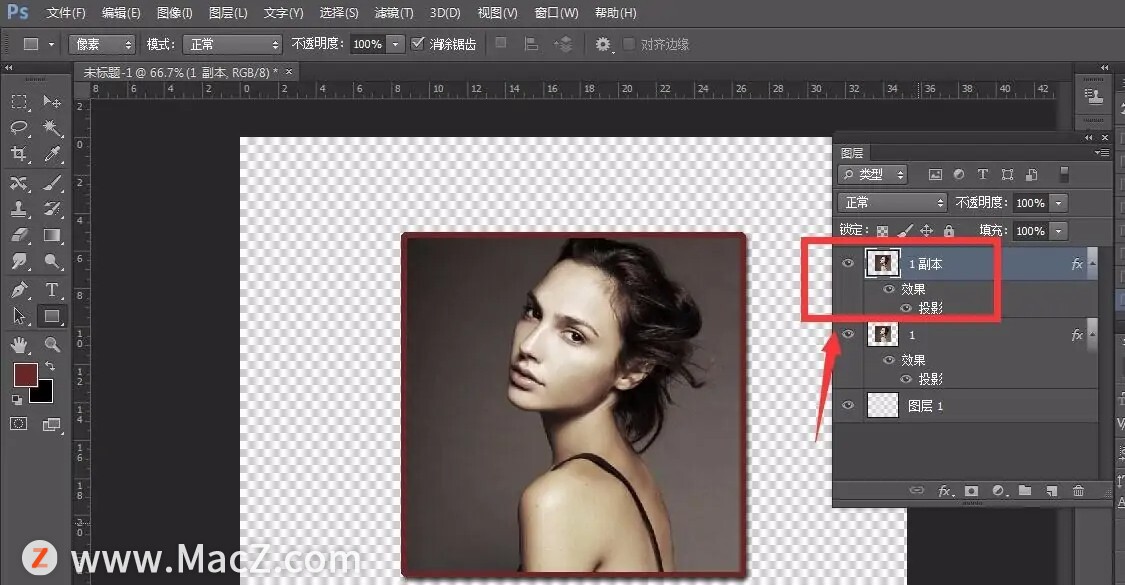Screen dimensions: 1125x585
Task: Open the layer blend mode 正常 dropdown
Action: point(893,203)
